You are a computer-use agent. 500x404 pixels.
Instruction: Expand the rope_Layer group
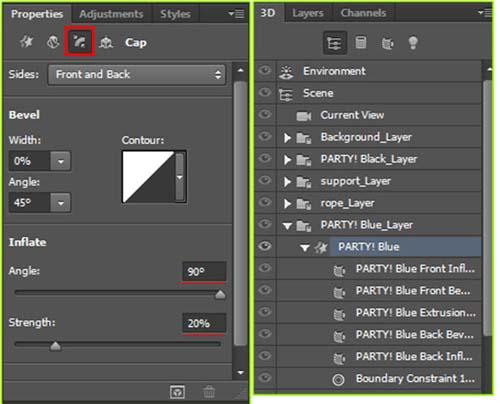[287, 204]
